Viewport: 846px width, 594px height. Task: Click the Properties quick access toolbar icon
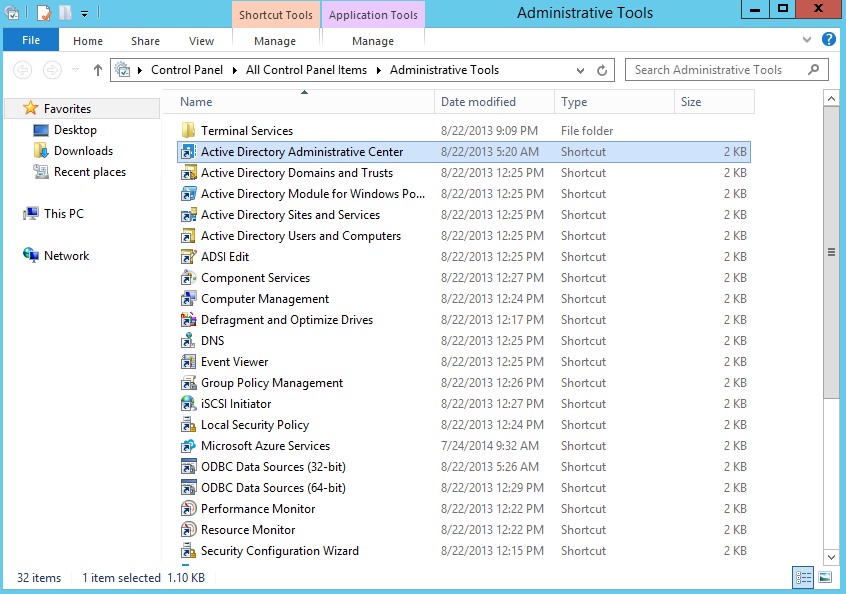44,13
